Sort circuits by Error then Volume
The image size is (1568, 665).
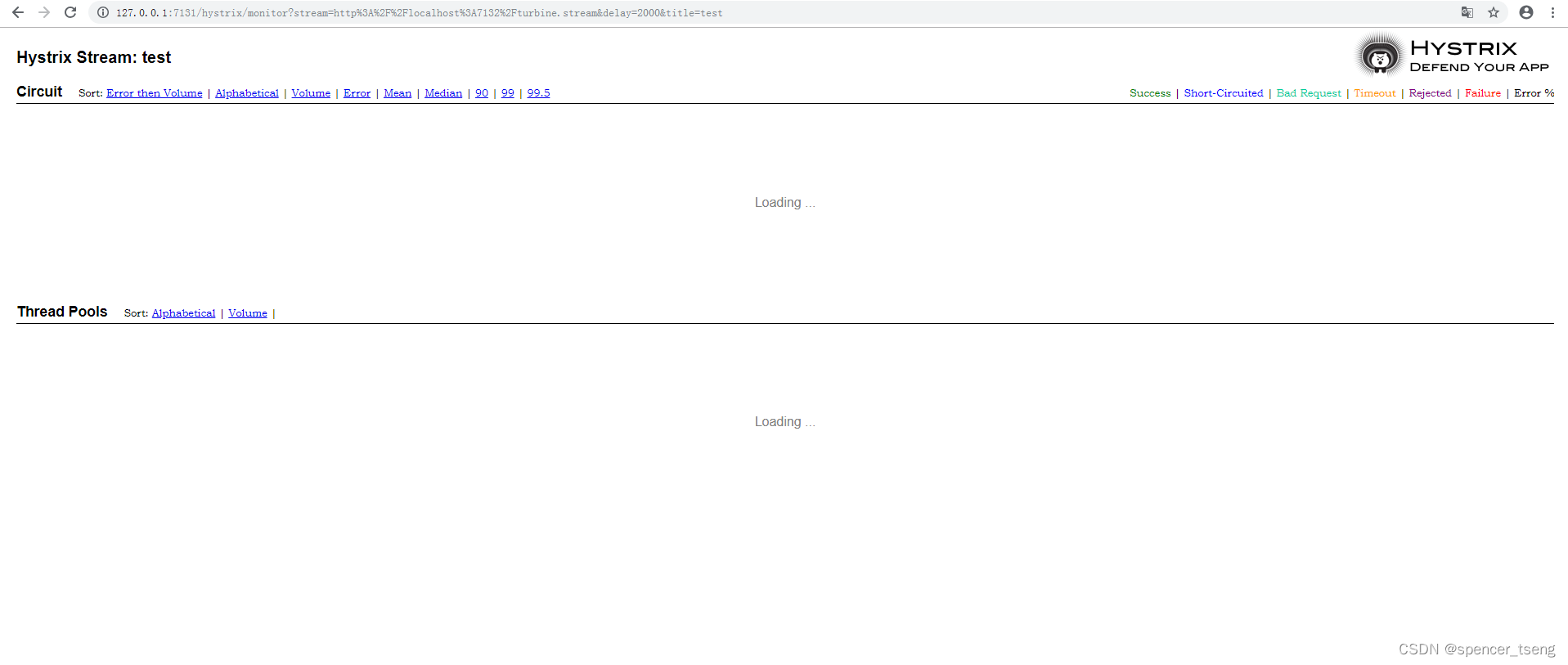(x=155, y=93)
